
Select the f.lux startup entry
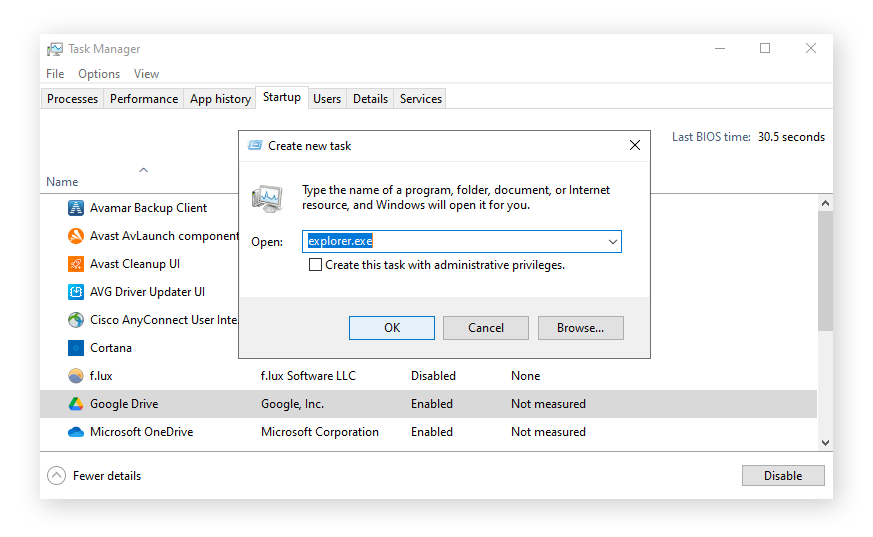pos(101,376)
